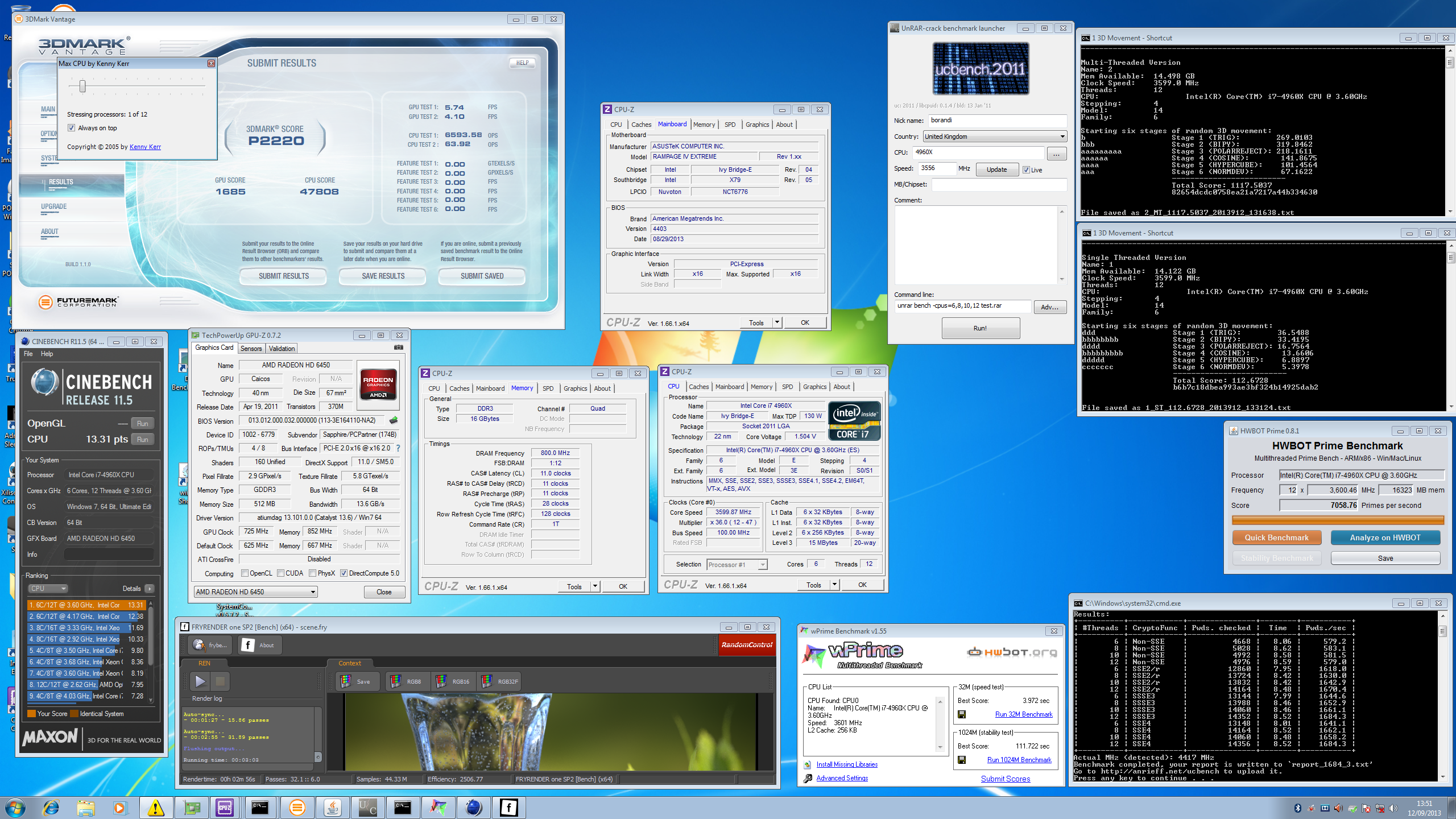This screenshot has height=819, width=1456.
Task: Open the Validation tab in GPU-Z
Action: [282, 349]
